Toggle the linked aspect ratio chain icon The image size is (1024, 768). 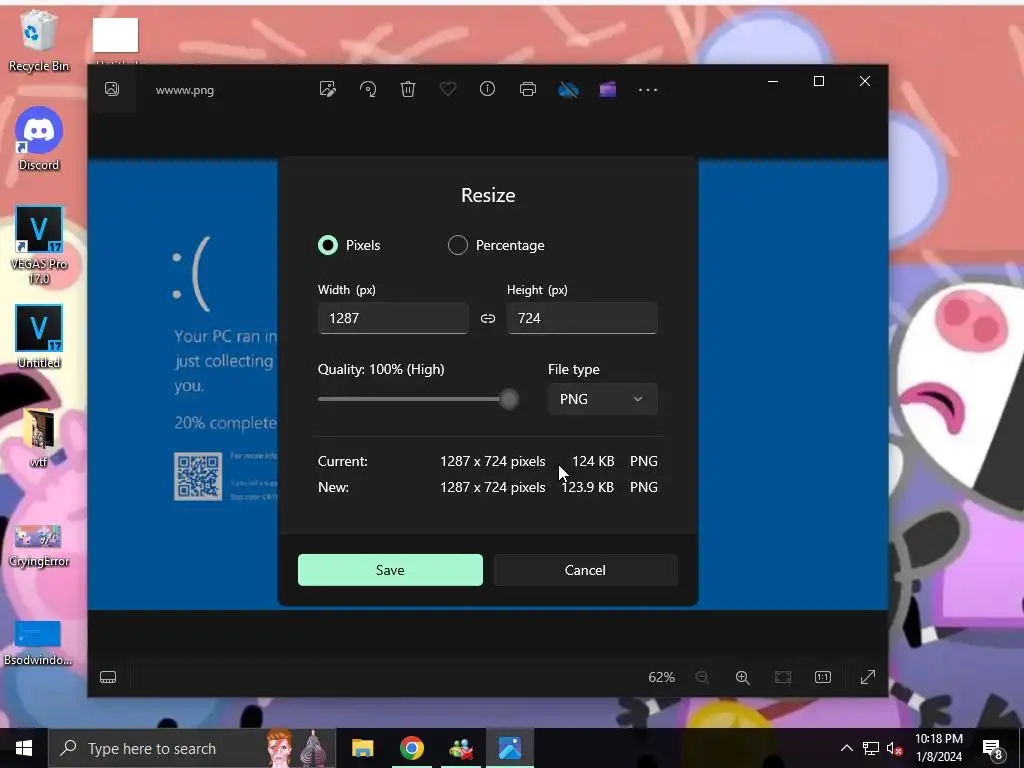[488, 318]
